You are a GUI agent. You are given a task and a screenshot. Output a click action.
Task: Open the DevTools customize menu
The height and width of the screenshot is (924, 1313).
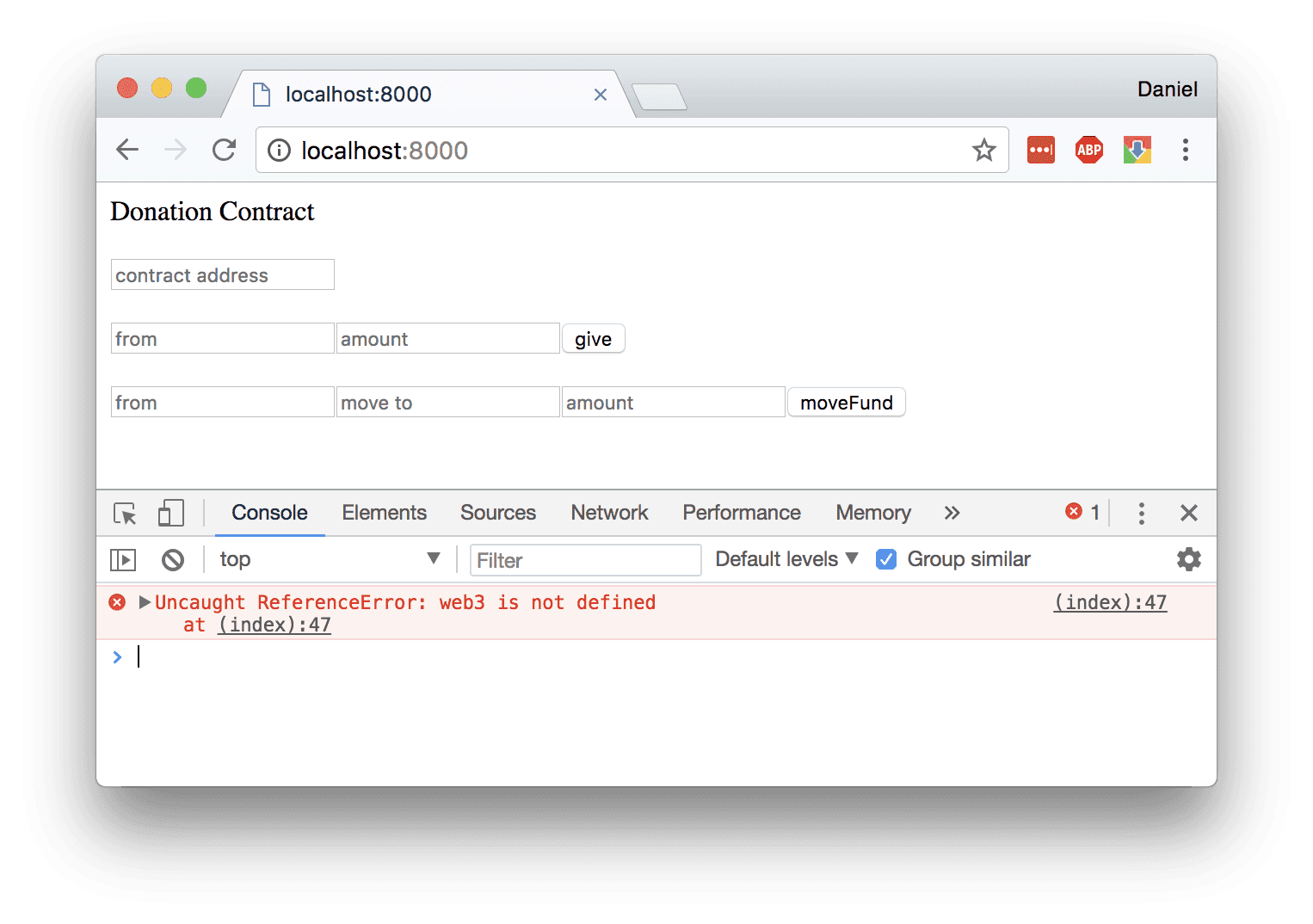pyautogui.click(x=1141, y=513)
